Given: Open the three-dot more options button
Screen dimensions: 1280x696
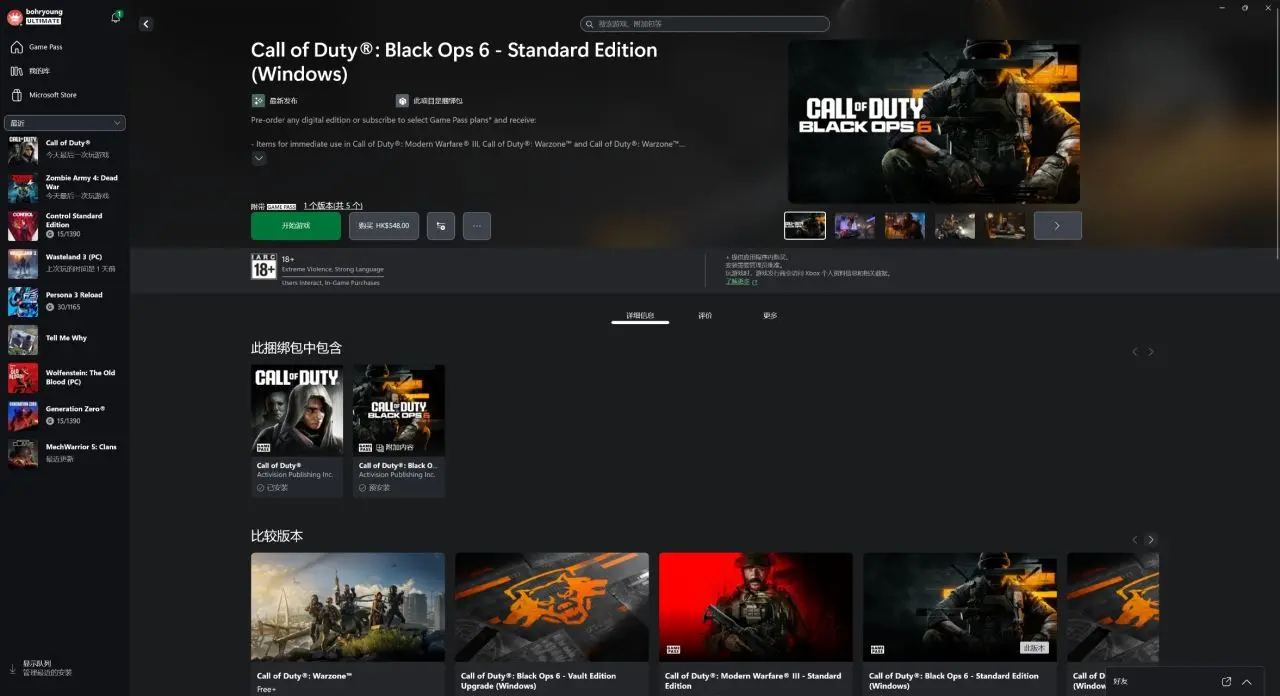Looking at the screenshot, I should pyautogui.click(x=477, y=226).
